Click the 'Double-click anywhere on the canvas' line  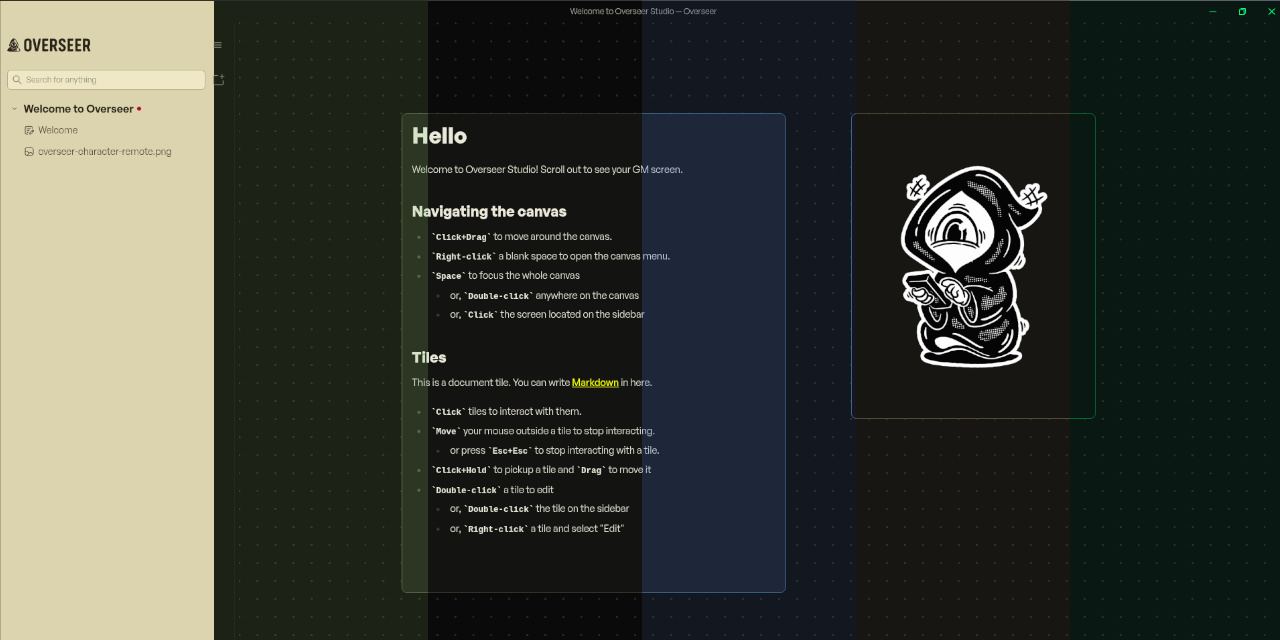544,296
